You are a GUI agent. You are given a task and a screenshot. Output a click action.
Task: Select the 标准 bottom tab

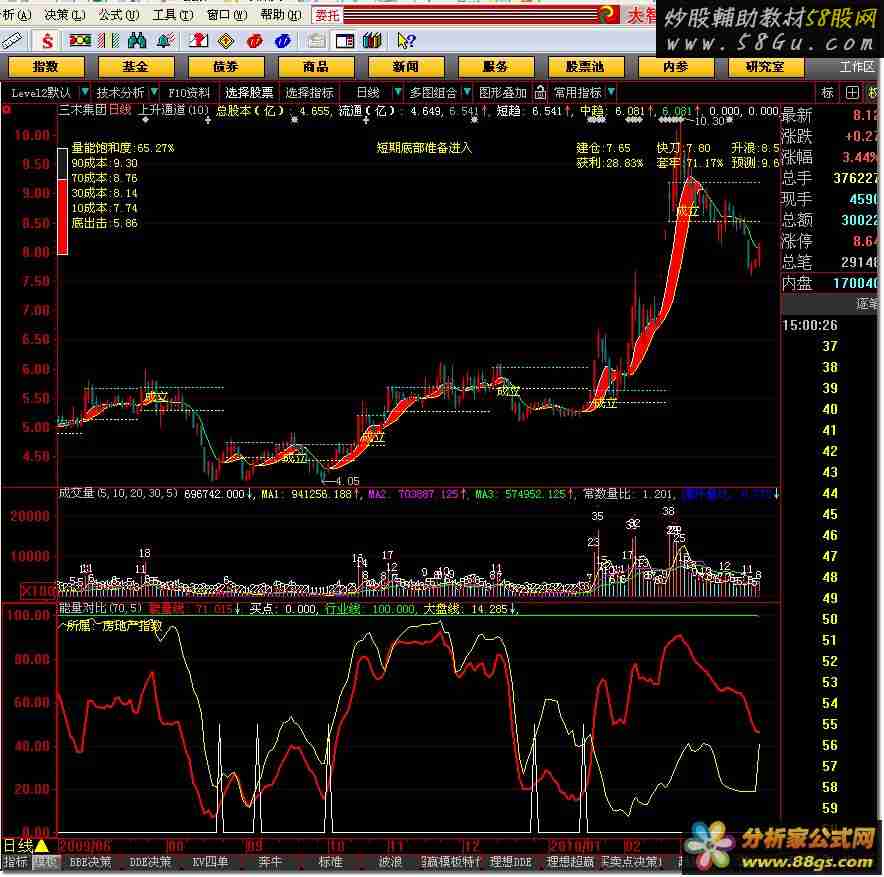point(330,862)
